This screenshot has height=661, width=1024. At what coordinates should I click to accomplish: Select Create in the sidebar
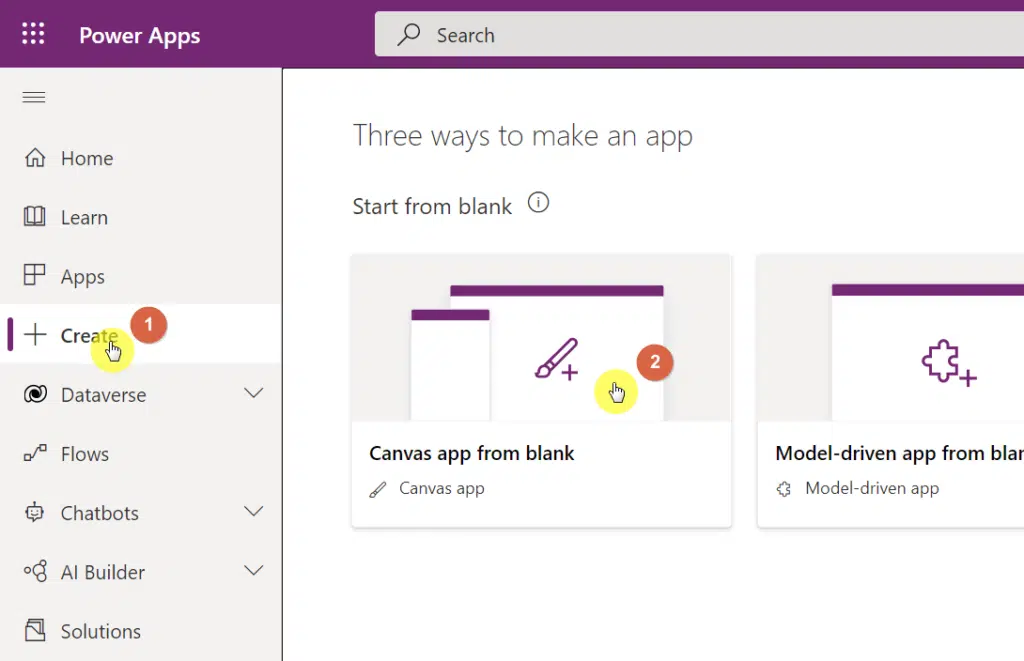point(141,334)
